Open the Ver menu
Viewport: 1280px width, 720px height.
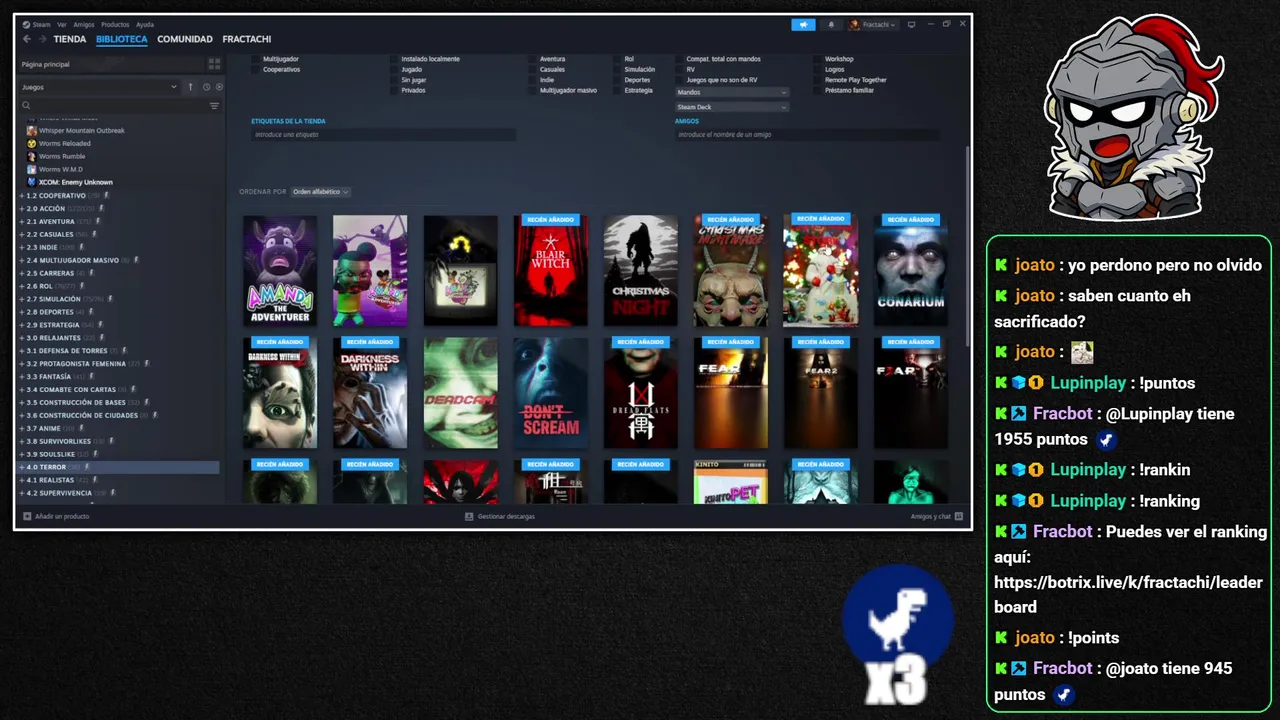point(62,24)
